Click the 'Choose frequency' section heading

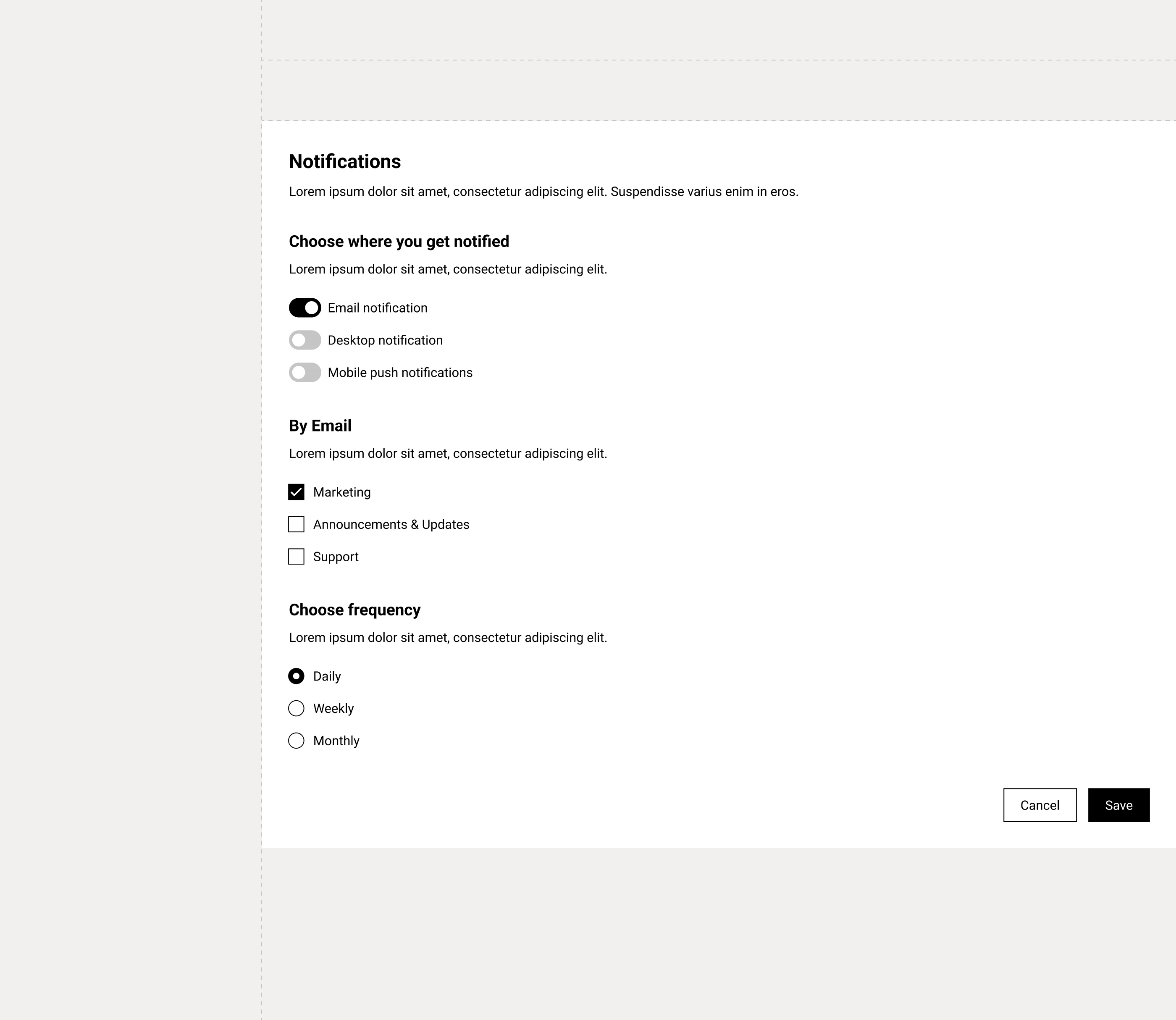point(354,610)
